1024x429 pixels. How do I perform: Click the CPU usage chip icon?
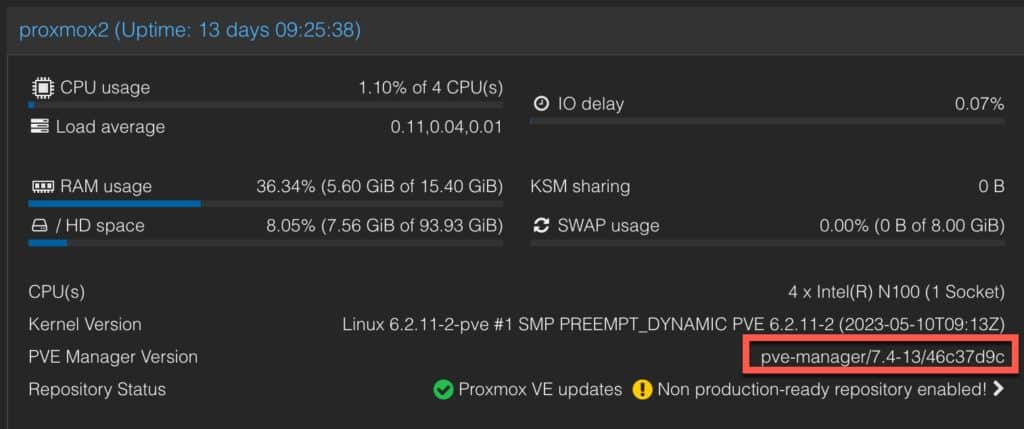tap(40, 87)
